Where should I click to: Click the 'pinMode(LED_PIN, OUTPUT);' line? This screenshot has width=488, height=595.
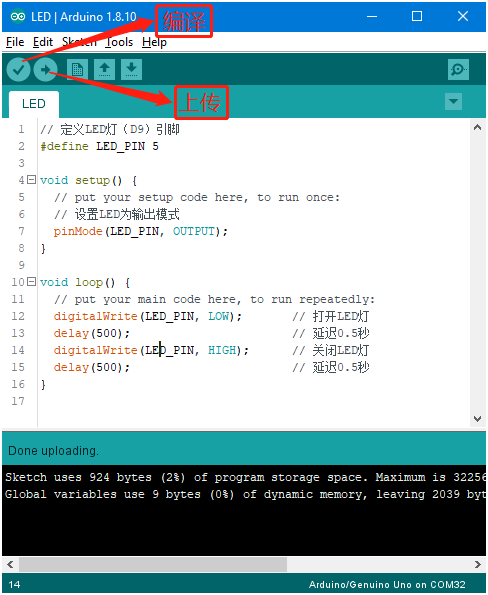(x=140, y=231)
